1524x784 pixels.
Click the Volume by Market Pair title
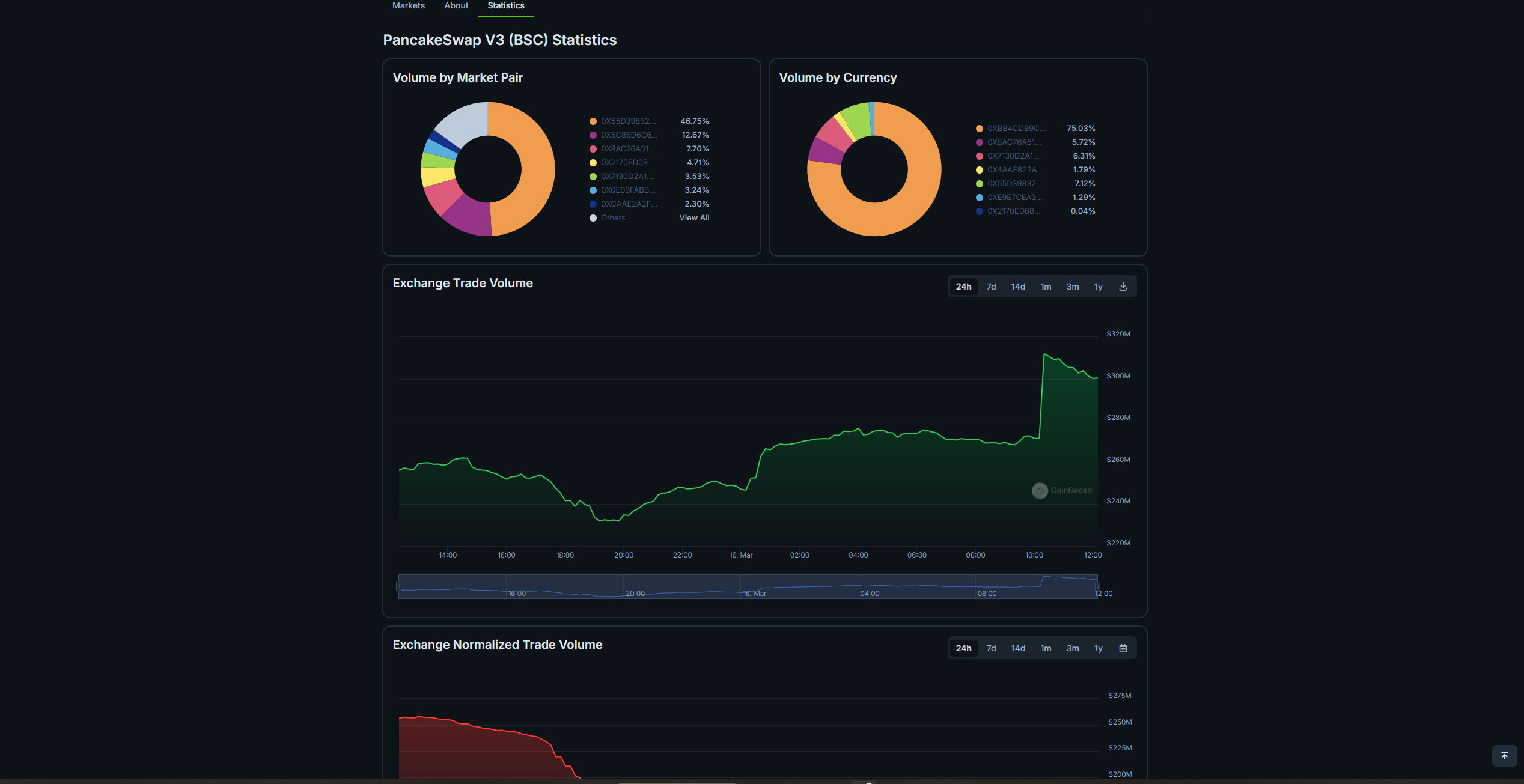(458, 77)
